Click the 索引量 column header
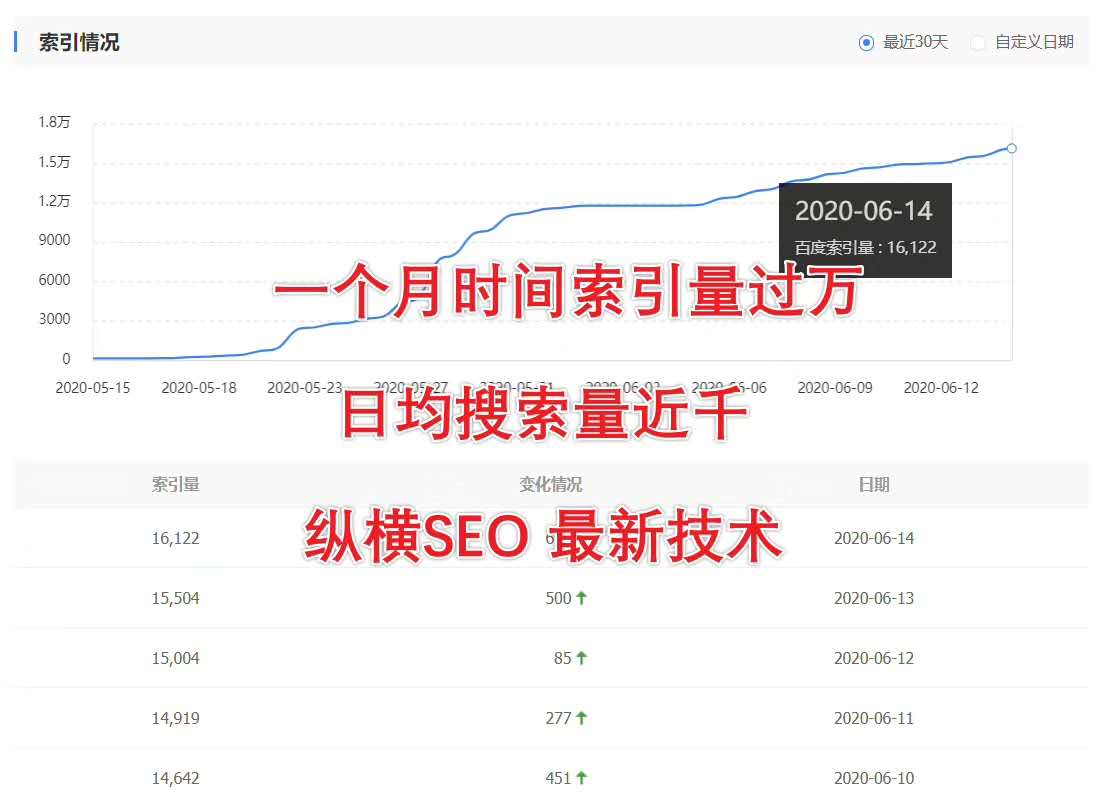This screenshot has height=806, width=1096. click(176, 484)
